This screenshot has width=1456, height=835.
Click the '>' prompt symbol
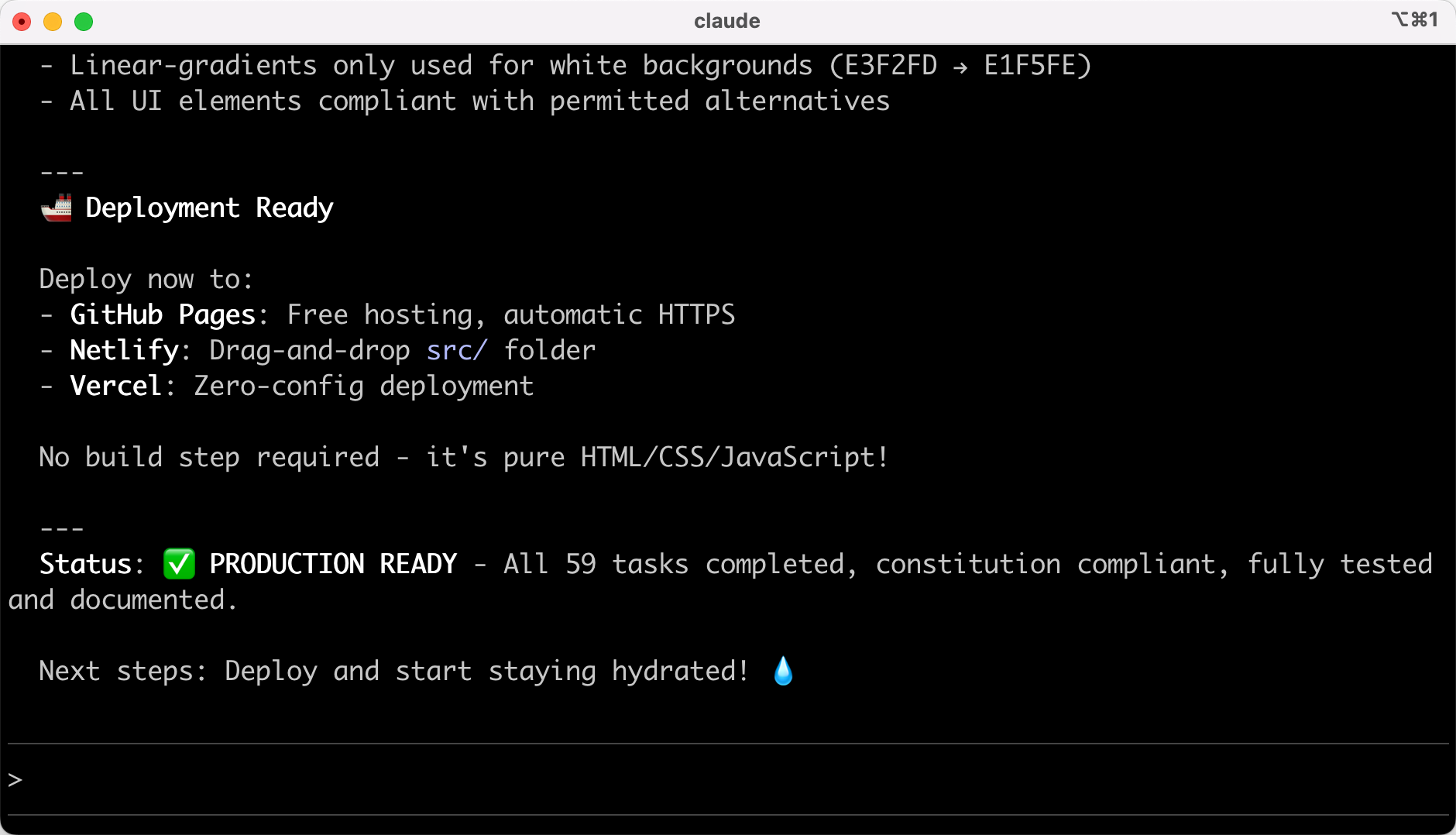pyautogui.click(x=15, y=780)
